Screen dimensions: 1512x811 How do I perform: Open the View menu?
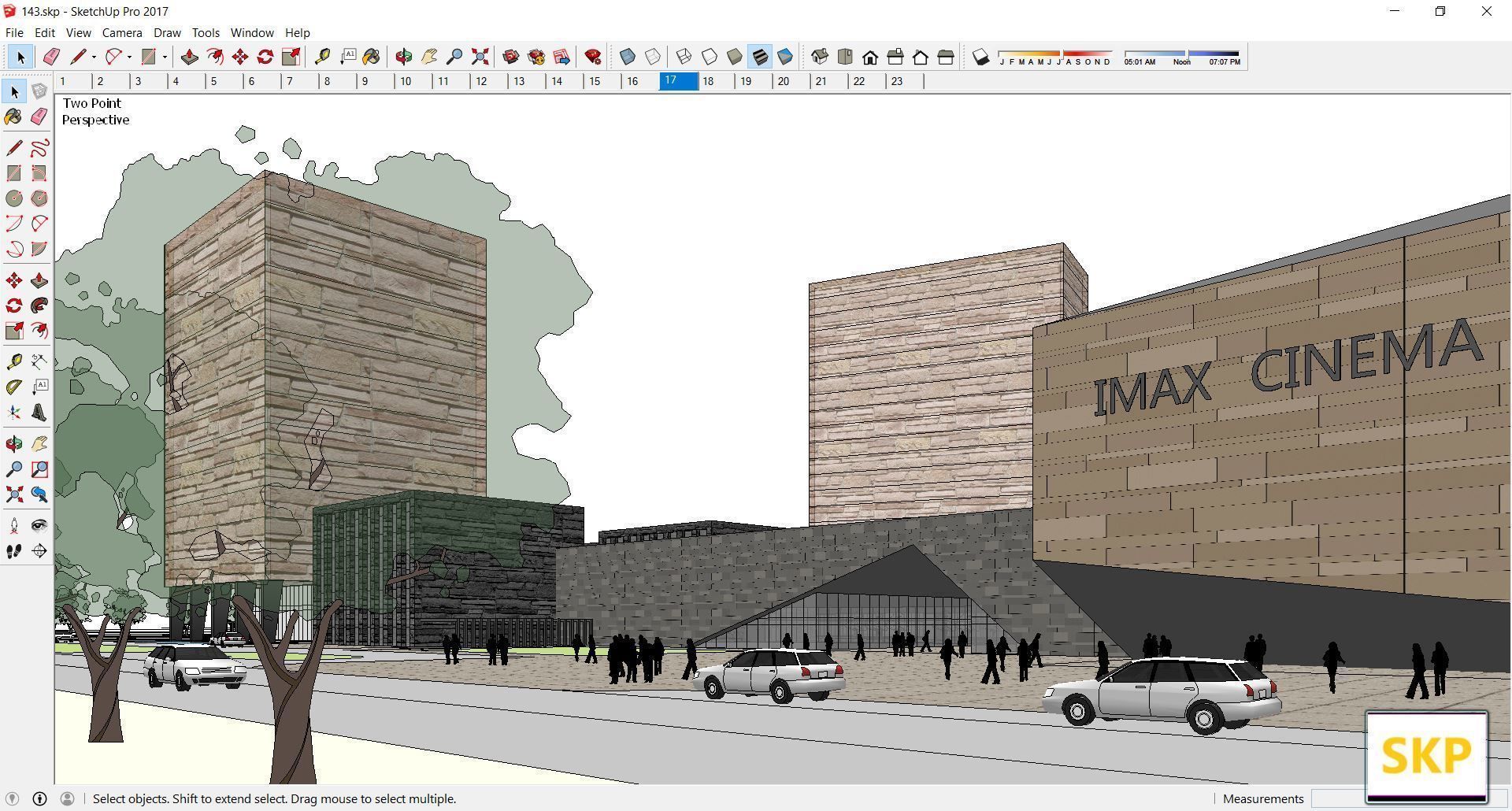[x=78, y=33]
